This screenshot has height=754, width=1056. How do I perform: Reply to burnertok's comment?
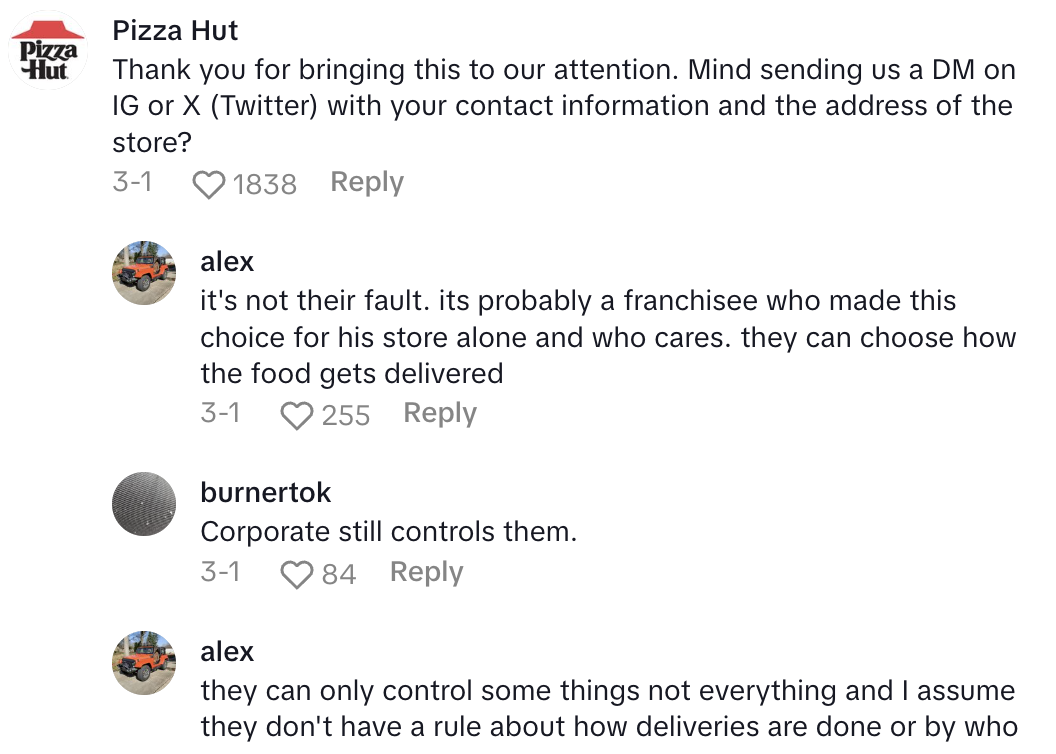point(426,572)
